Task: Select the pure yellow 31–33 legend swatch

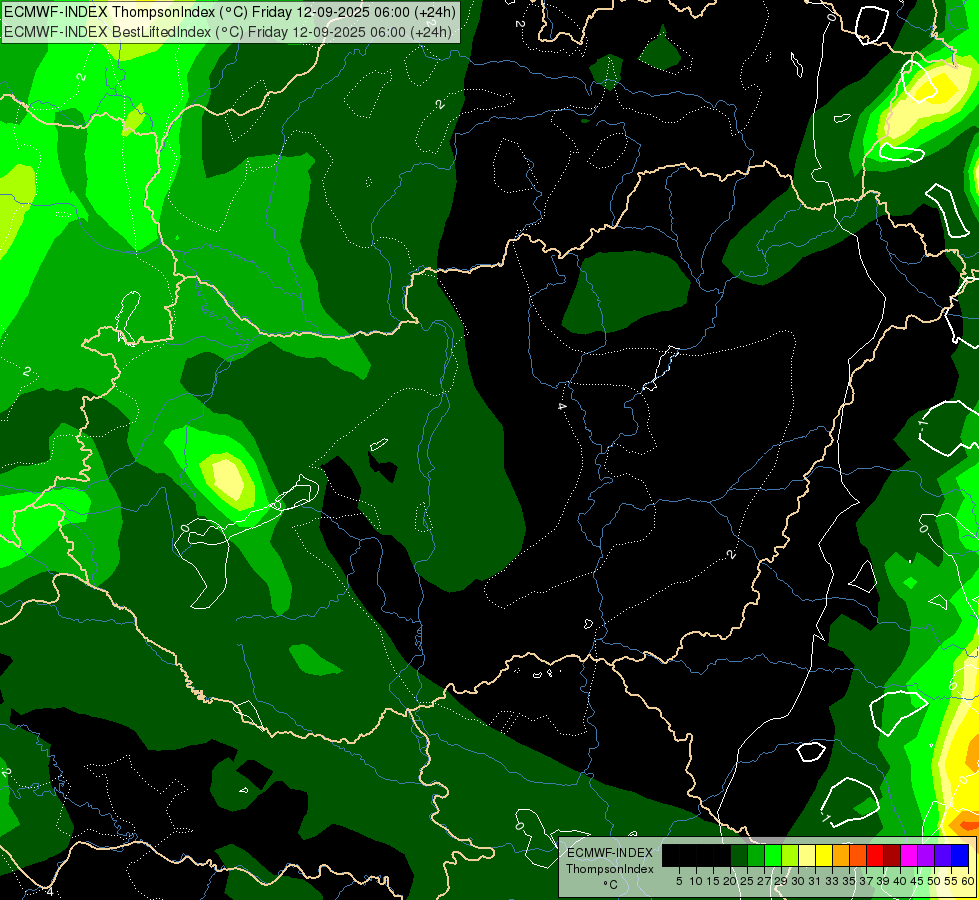Action: [824, 855]
